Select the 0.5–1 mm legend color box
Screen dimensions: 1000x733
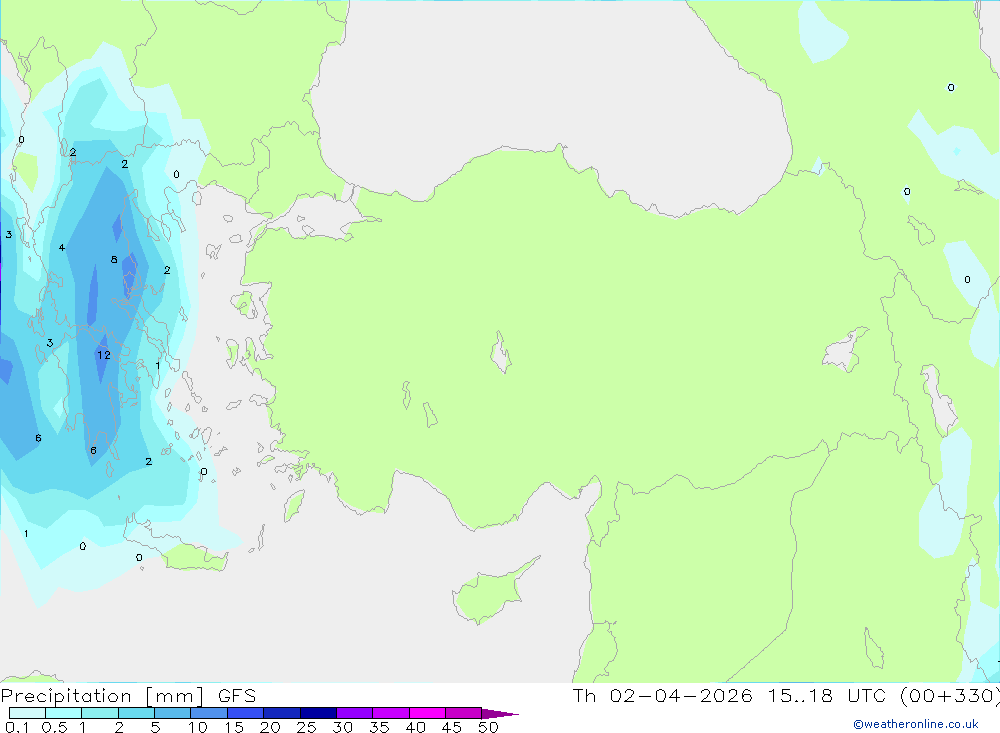(x=63, y=713)
